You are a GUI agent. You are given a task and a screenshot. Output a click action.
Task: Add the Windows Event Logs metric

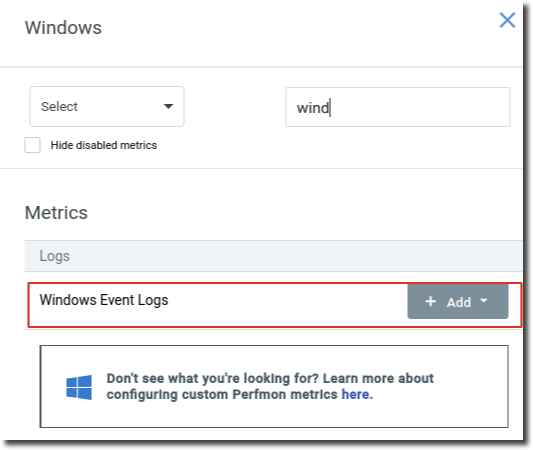point(458,301)
